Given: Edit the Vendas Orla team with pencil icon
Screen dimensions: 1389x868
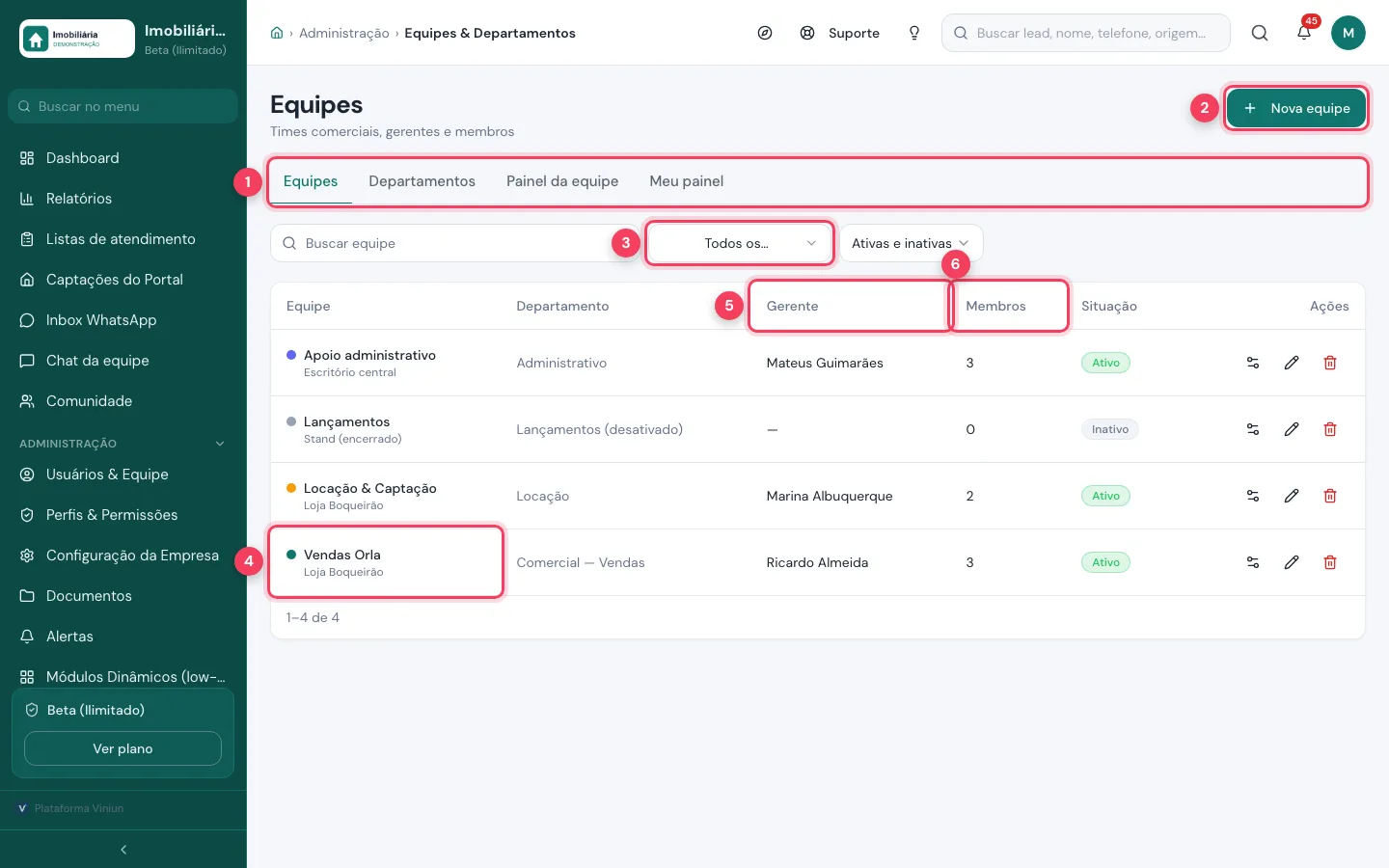Looking at the screenshot, I should (x=1292, y=562).
